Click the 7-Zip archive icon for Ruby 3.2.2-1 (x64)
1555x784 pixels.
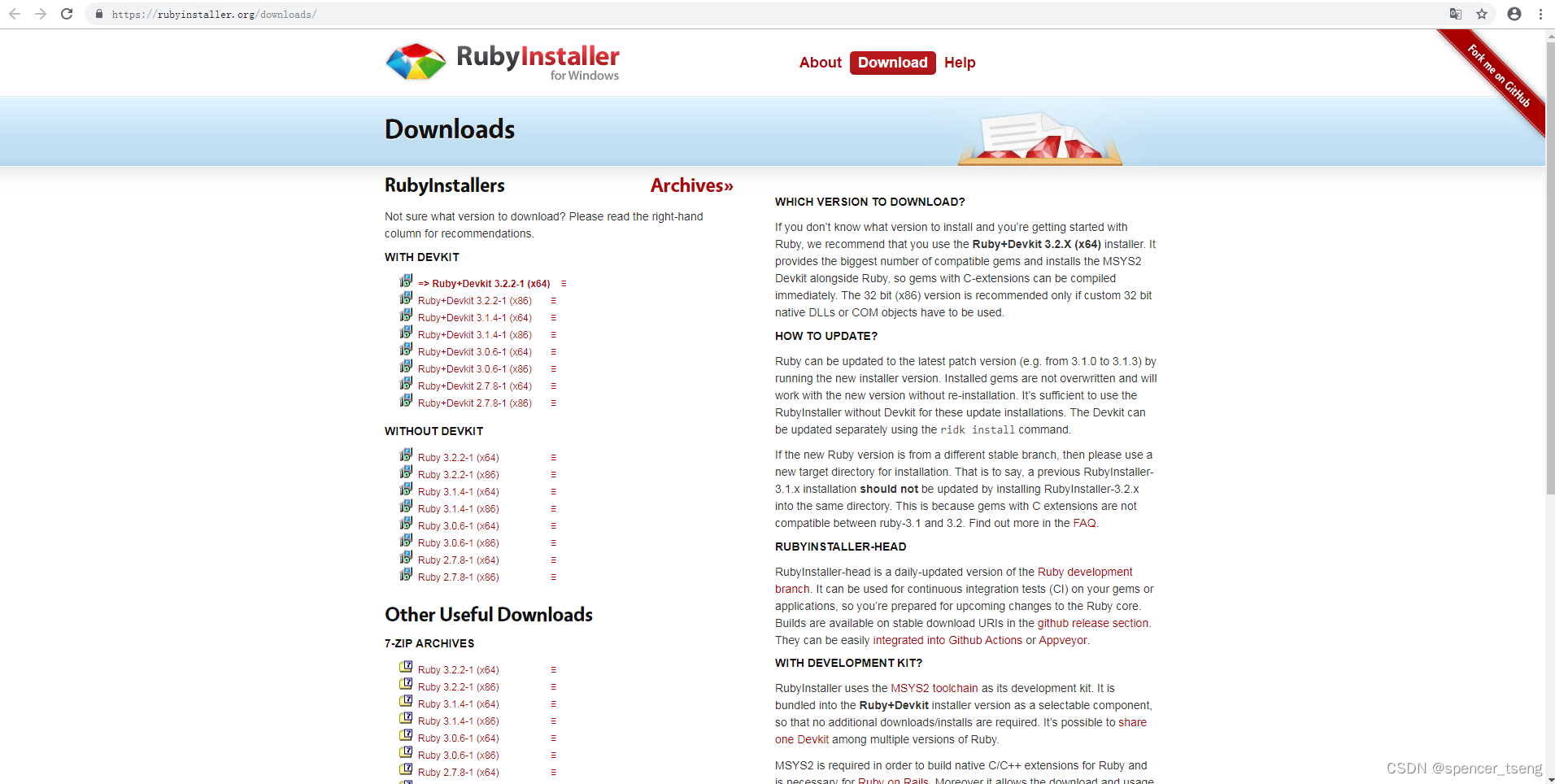pyautogui.click(x=406, y=667)
